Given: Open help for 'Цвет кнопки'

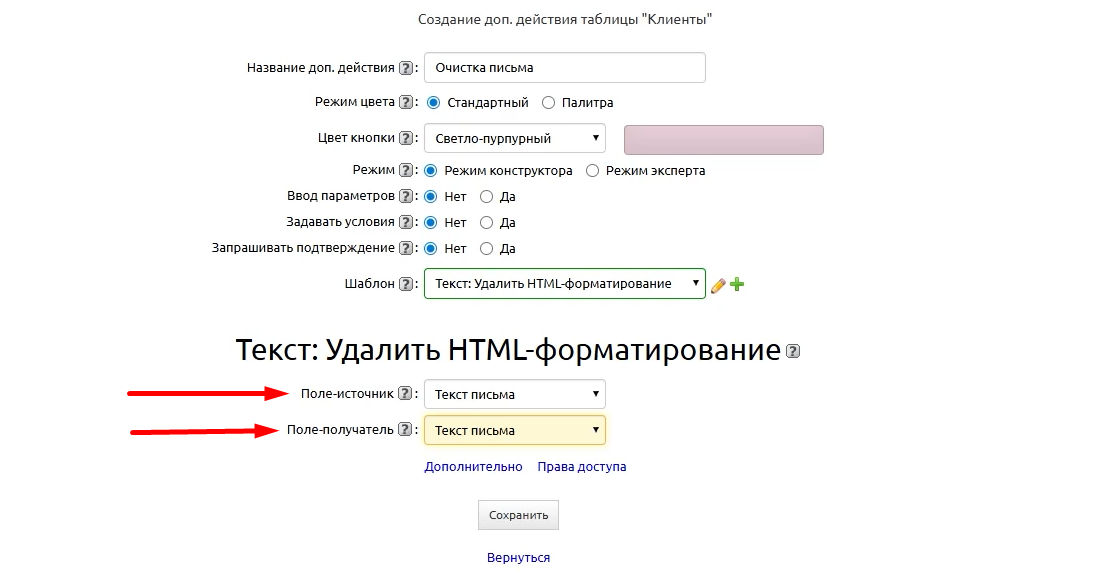Looking at the screenshot, I should [x=404, y=138].
